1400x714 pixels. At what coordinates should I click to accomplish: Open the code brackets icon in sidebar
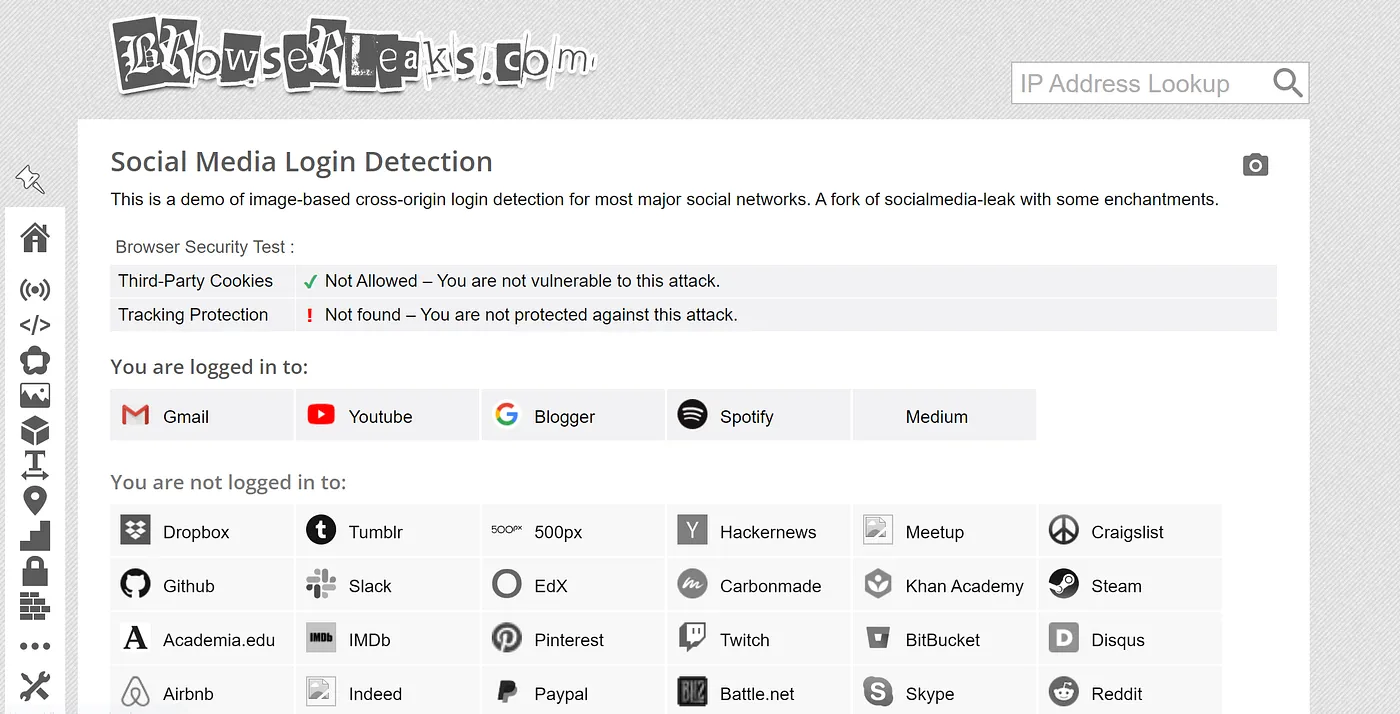click(x=35, y=325)
